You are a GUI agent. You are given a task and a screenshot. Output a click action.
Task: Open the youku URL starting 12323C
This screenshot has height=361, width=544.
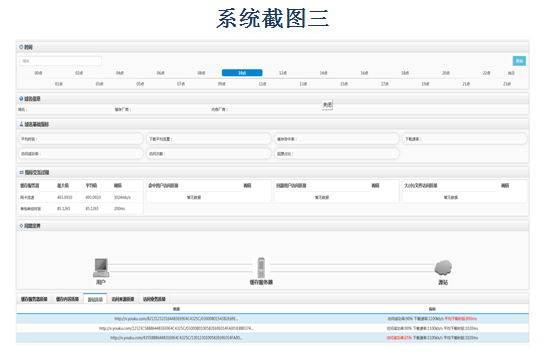(176, 328)
